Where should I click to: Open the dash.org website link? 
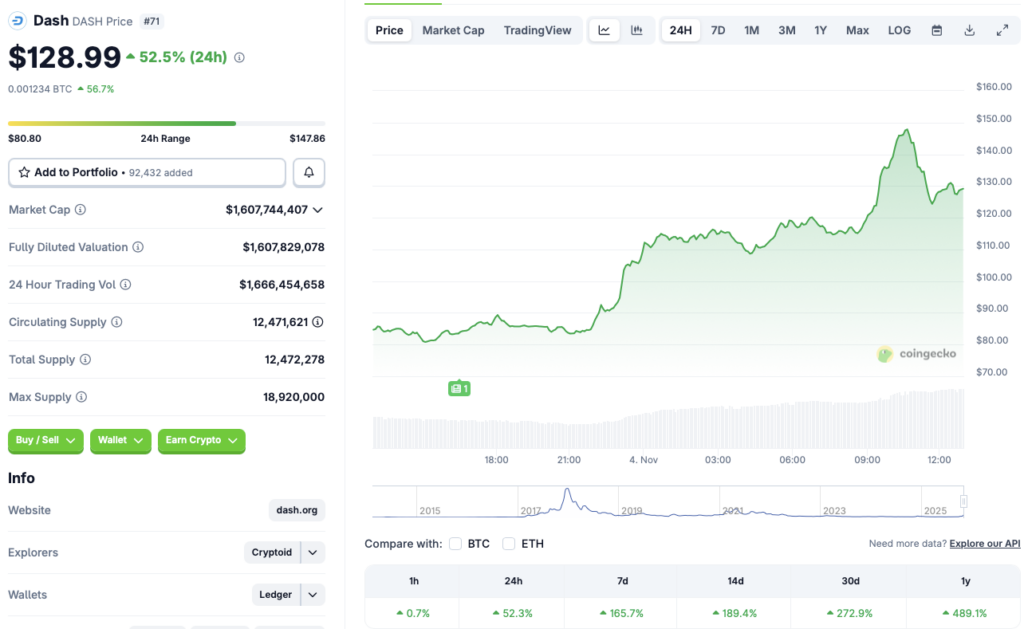[297, 510]
